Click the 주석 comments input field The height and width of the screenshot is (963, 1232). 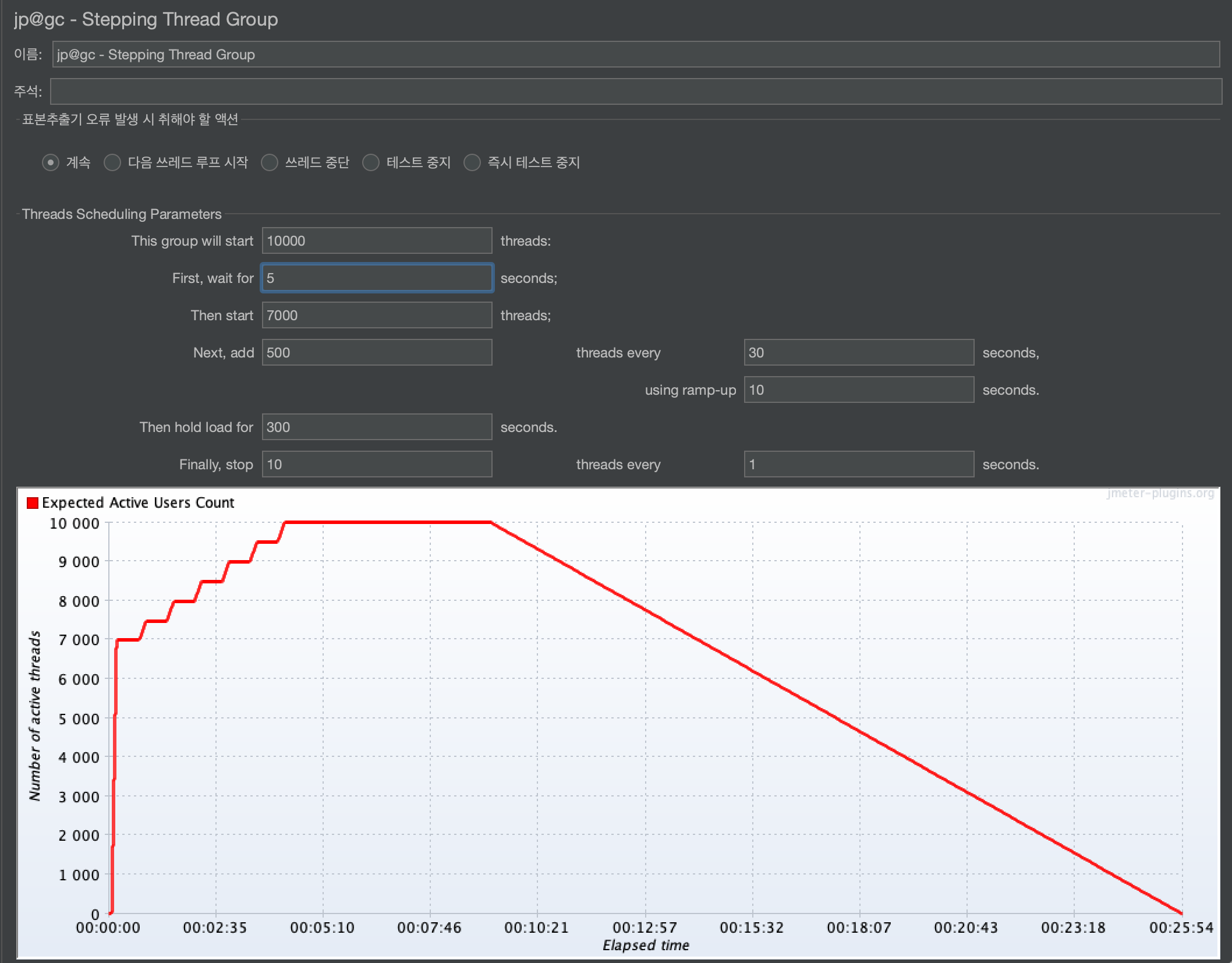click(x=635, y=91)
